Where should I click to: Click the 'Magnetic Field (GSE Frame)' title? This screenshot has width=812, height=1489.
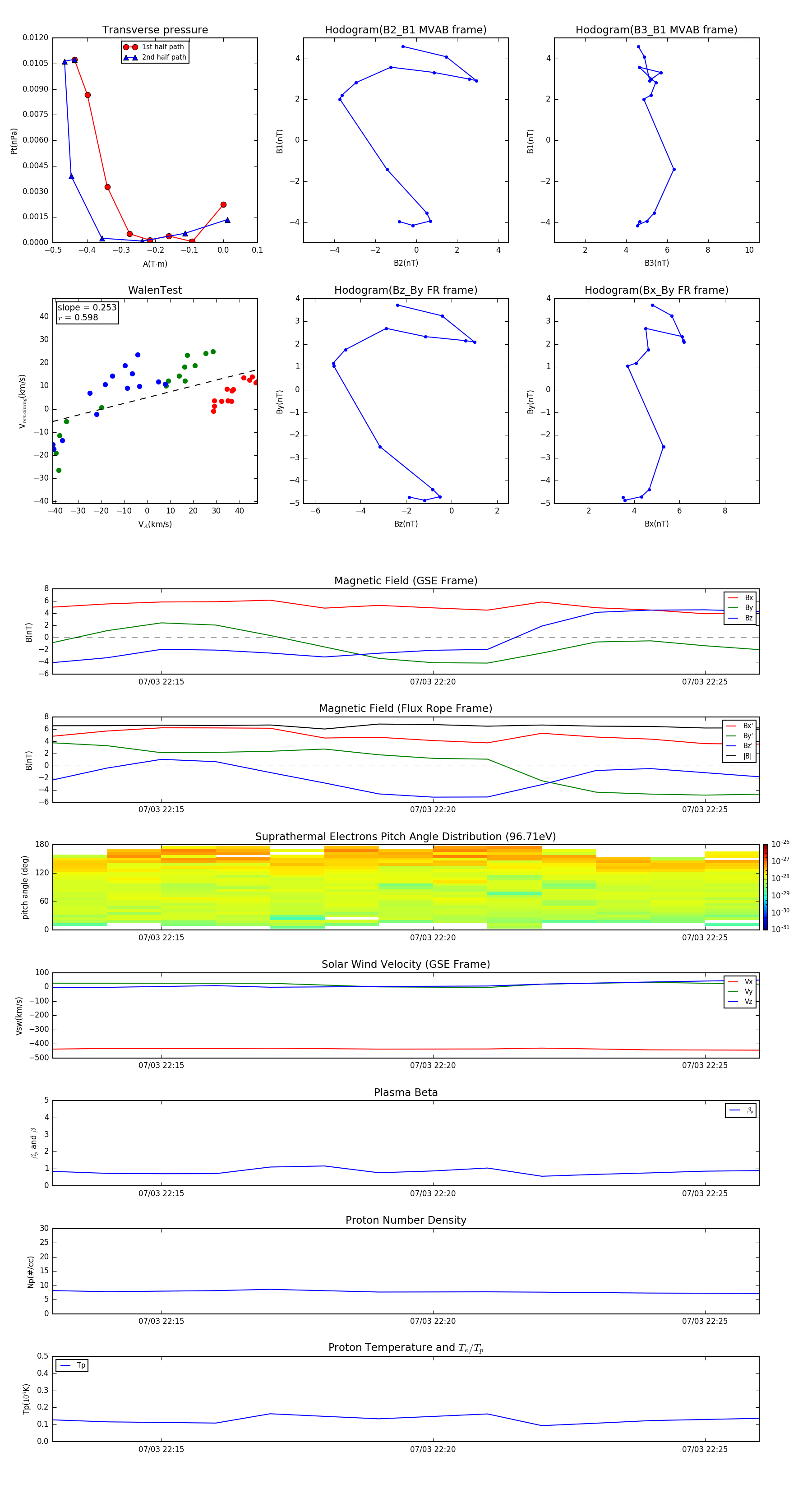pyautogui.click(x=406, y=580)
